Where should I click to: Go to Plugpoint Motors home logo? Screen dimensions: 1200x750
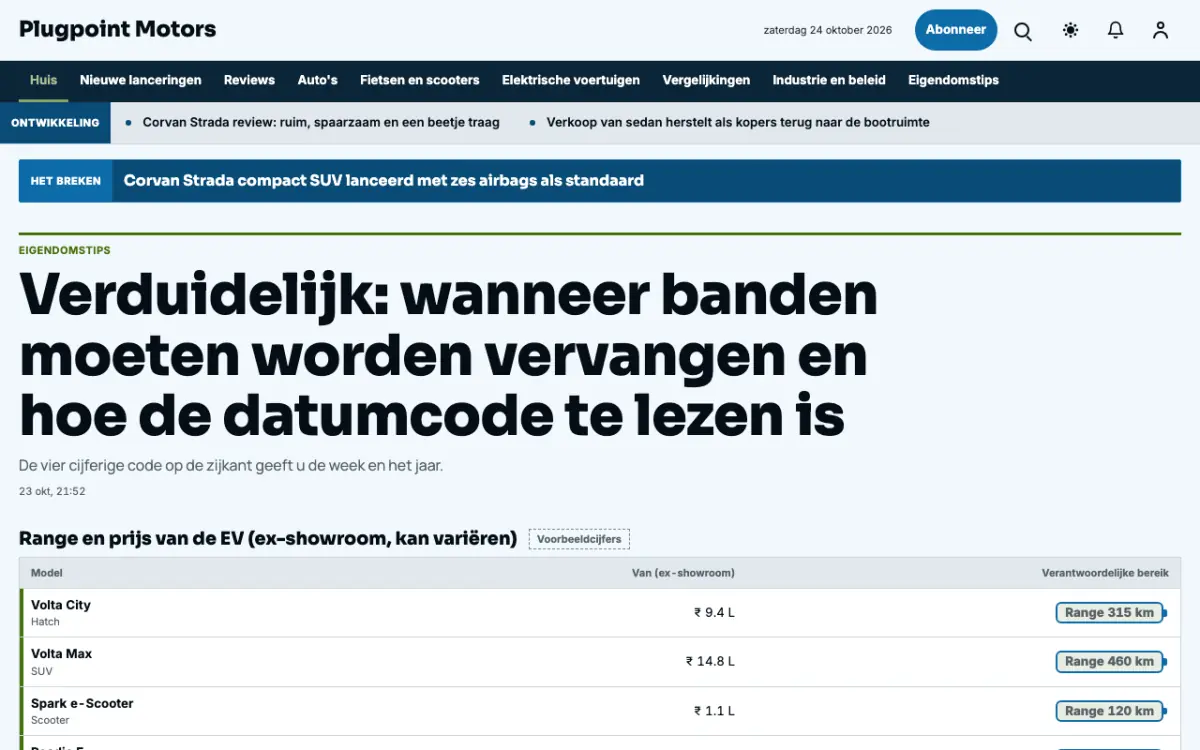(118, 29)
